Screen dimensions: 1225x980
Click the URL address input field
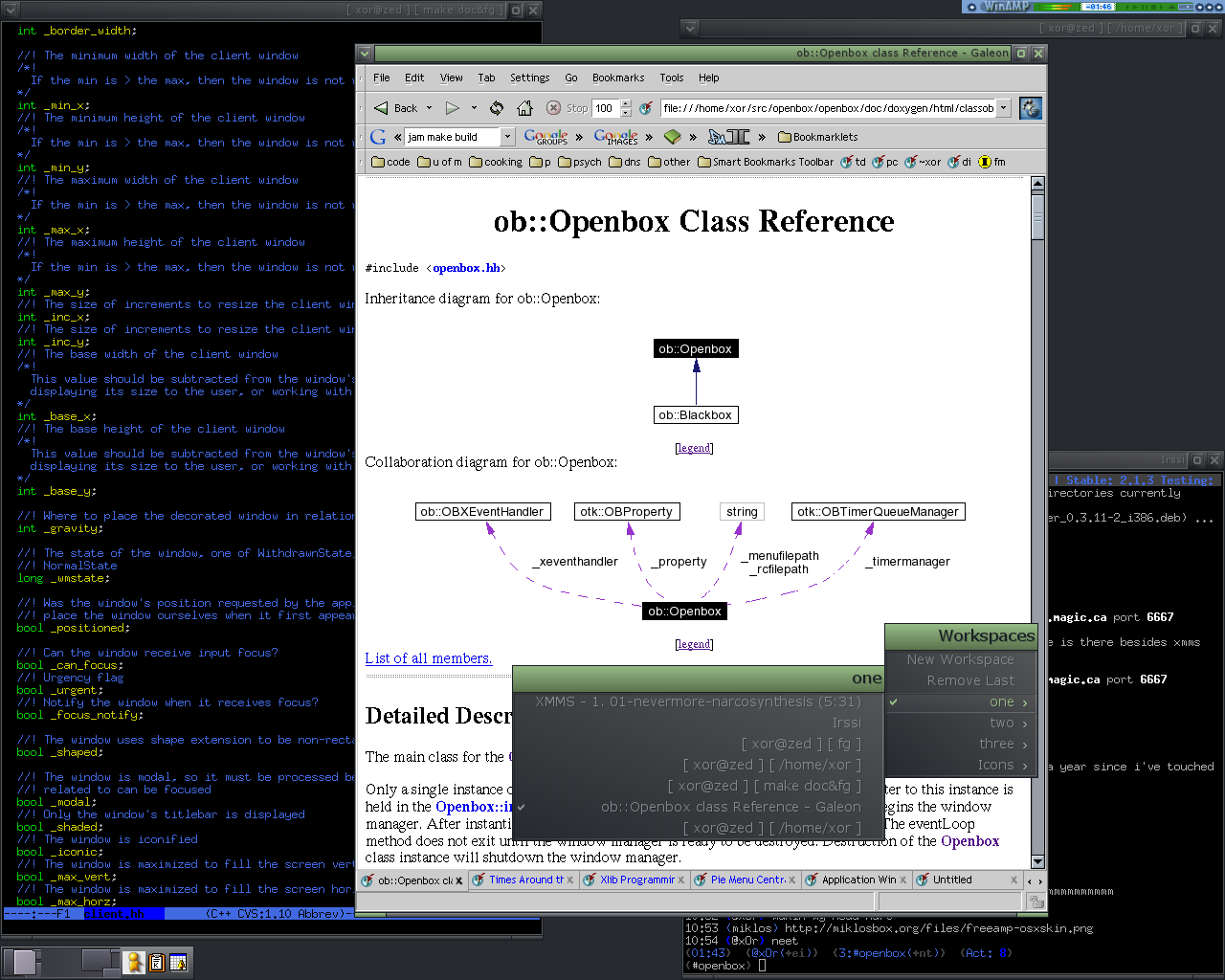coord(828,108)
